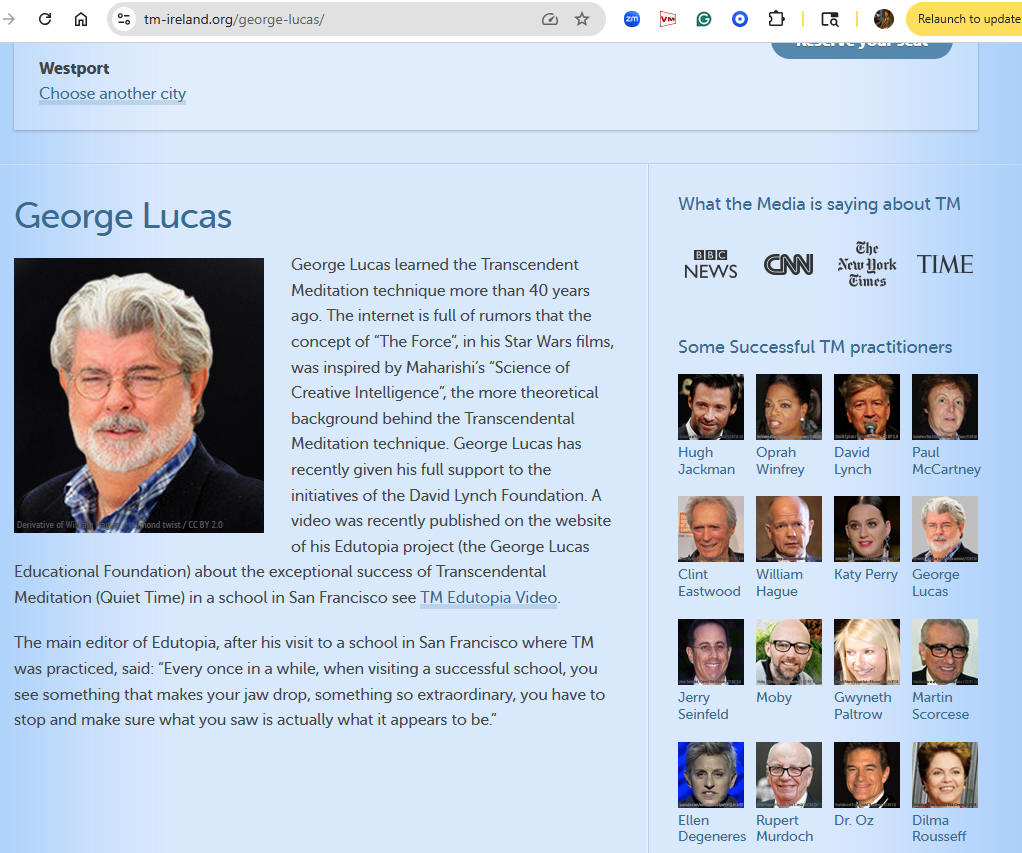Open the blue circle extension icon

coord(740,19)
